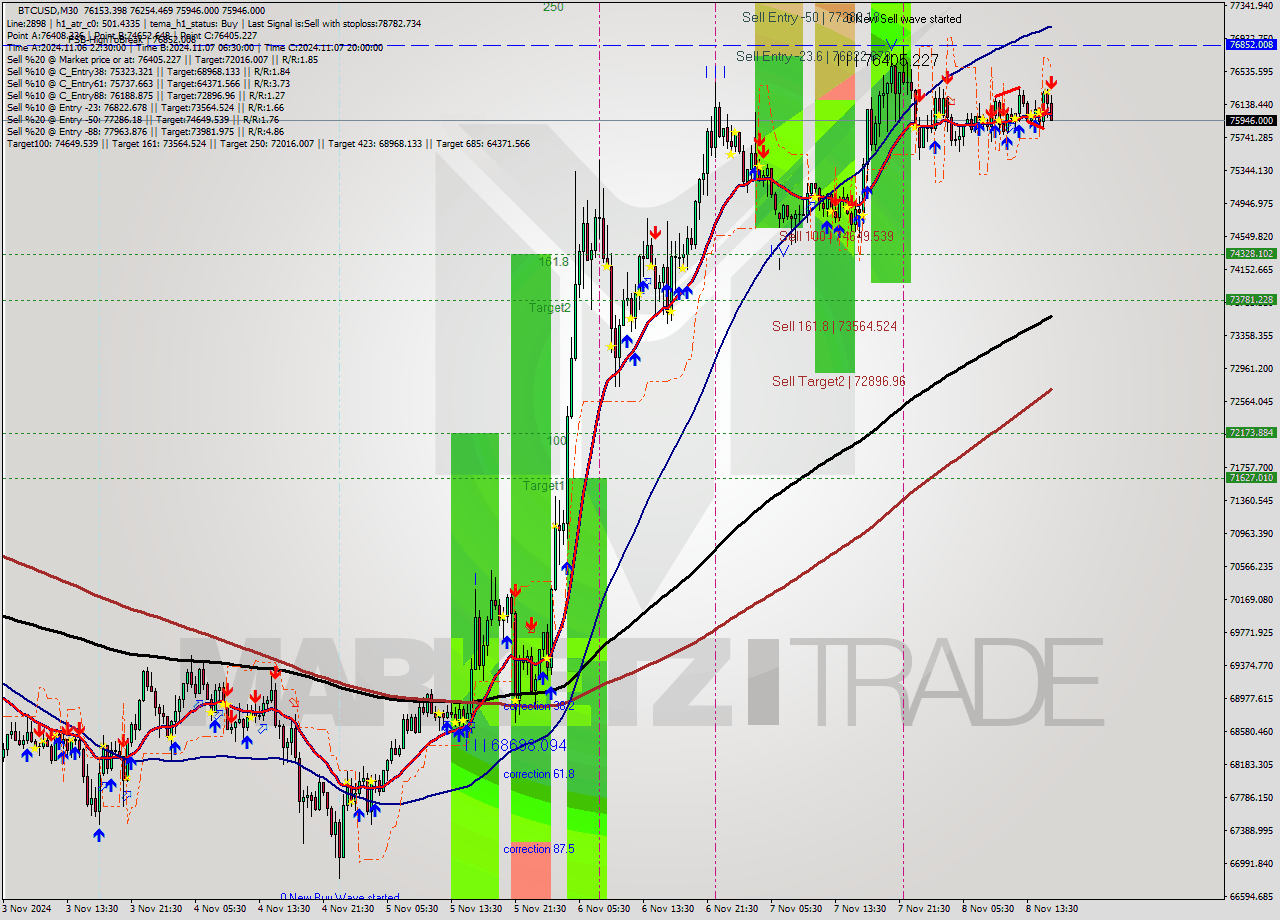Select the 'Target100: 74649.539' targets line
Viewport: 1280px width, 920px height.
tap(268, 144)
